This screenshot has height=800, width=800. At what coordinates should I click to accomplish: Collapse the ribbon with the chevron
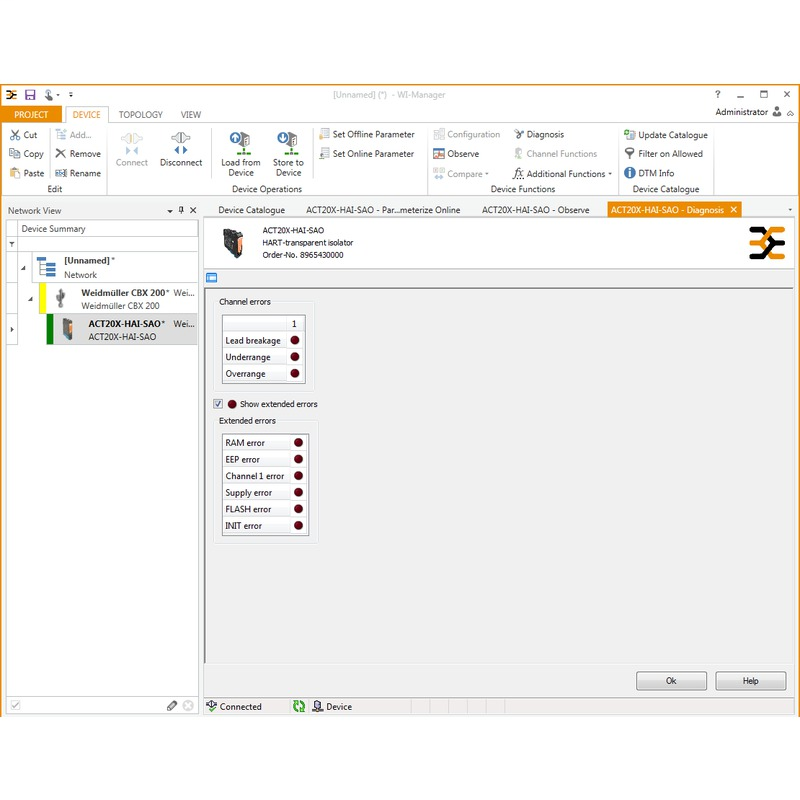[790, 113]
